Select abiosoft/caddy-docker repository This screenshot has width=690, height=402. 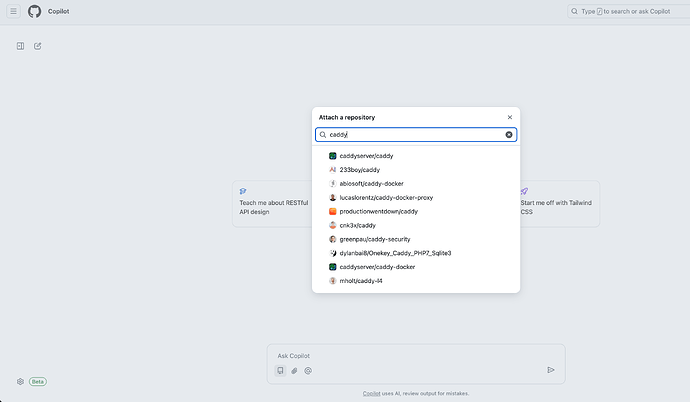tap(416, 183)
